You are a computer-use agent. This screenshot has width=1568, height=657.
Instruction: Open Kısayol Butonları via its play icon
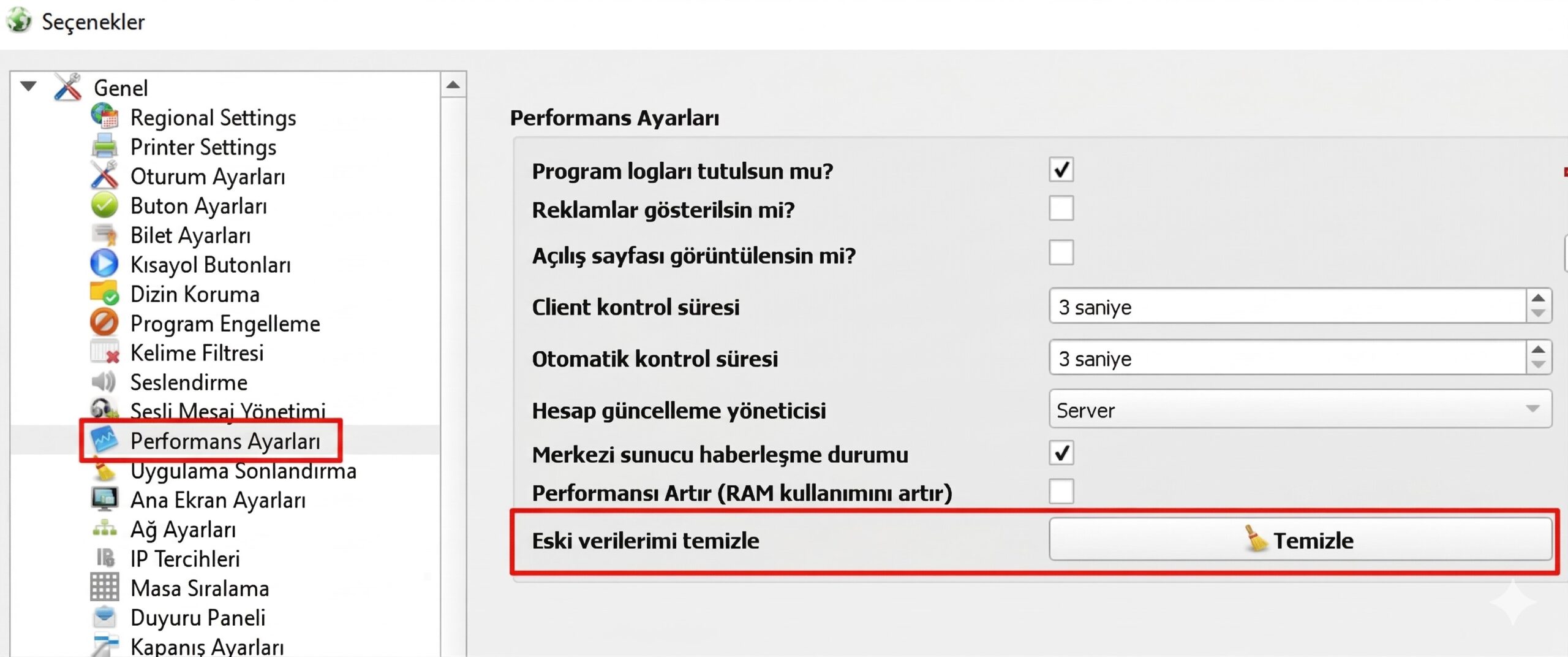(x=105, y=264)
